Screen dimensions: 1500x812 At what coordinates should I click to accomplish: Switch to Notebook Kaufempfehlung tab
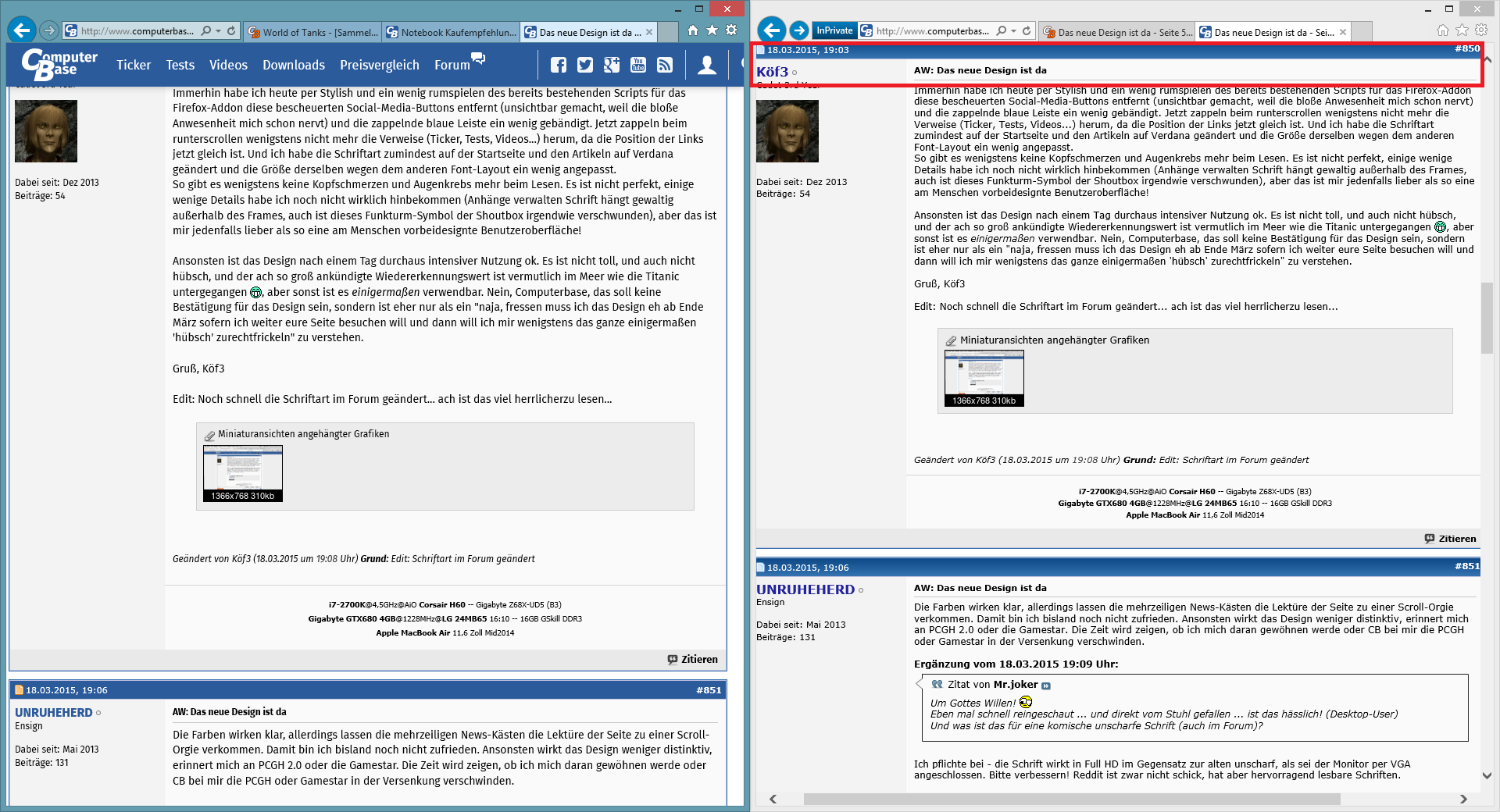click(451, 32)
